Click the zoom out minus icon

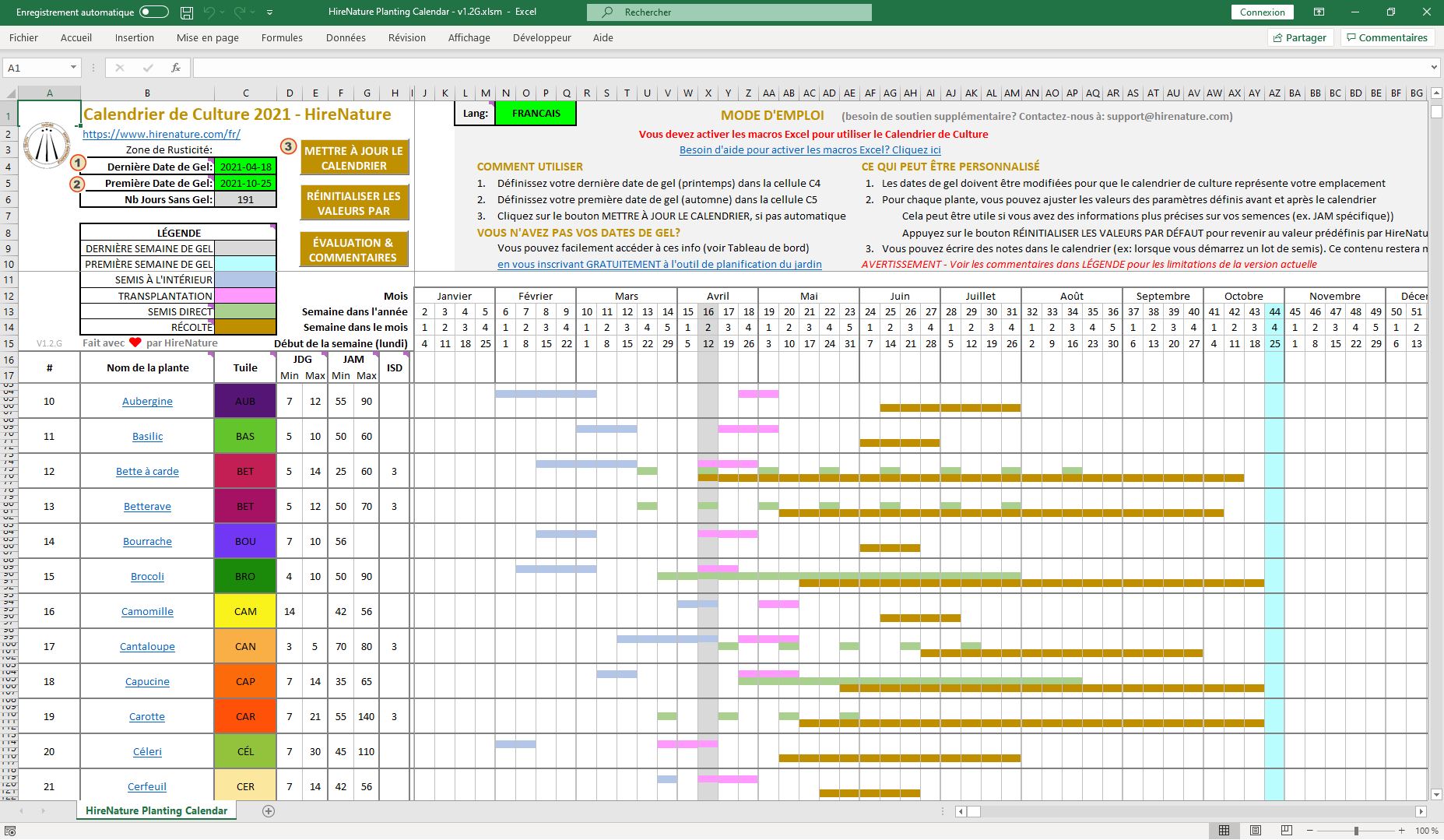point(1309,831)
